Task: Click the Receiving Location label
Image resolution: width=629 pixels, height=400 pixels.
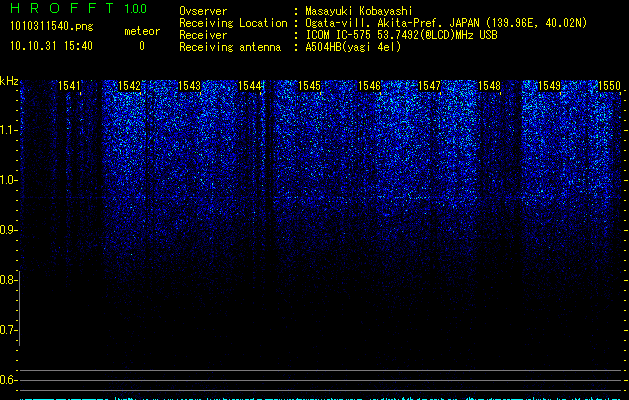Action: (233, 23)
